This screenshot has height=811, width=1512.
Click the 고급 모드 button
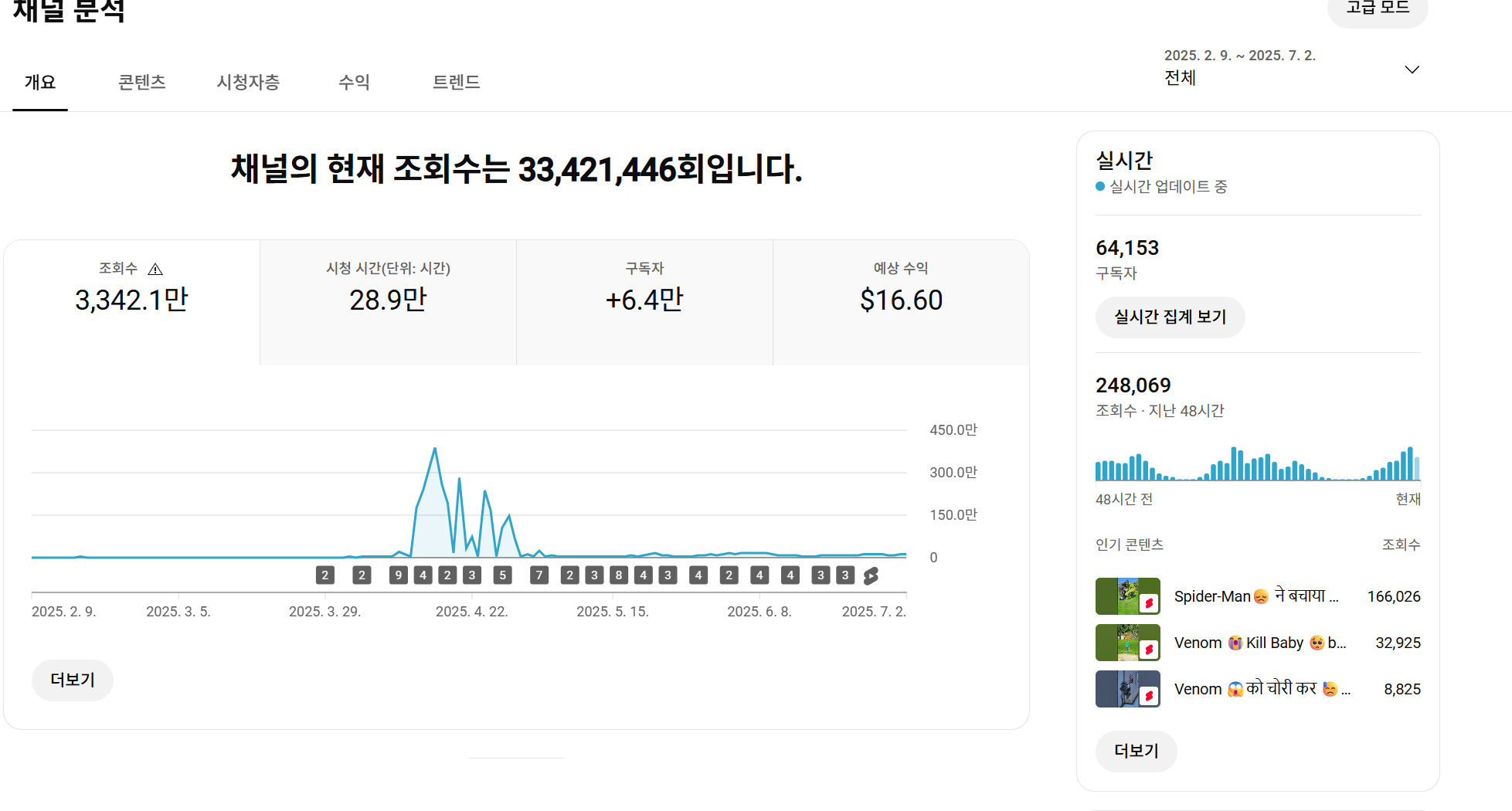tap(1378, 9)
